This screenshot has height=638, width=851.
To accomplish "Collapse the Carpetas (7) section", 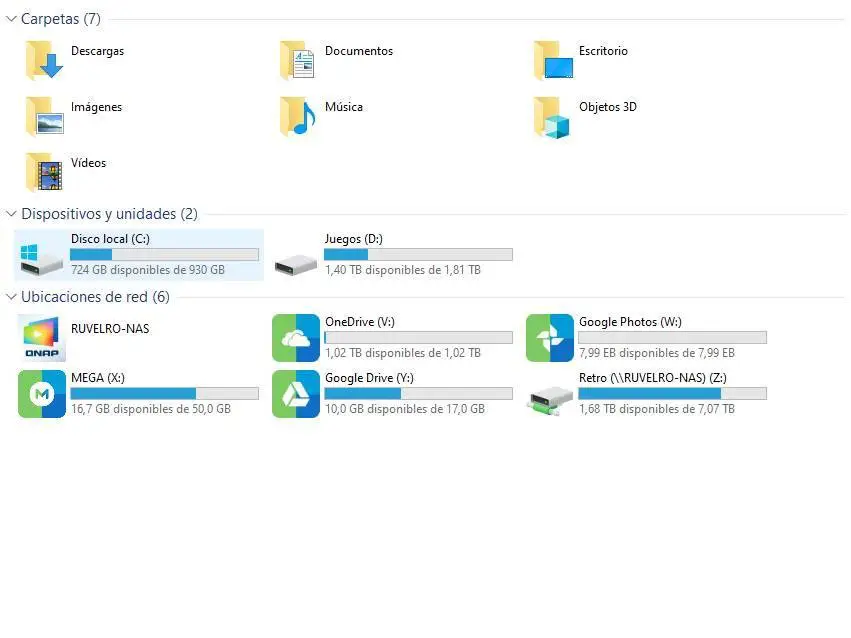I will [x=11, y=19].
